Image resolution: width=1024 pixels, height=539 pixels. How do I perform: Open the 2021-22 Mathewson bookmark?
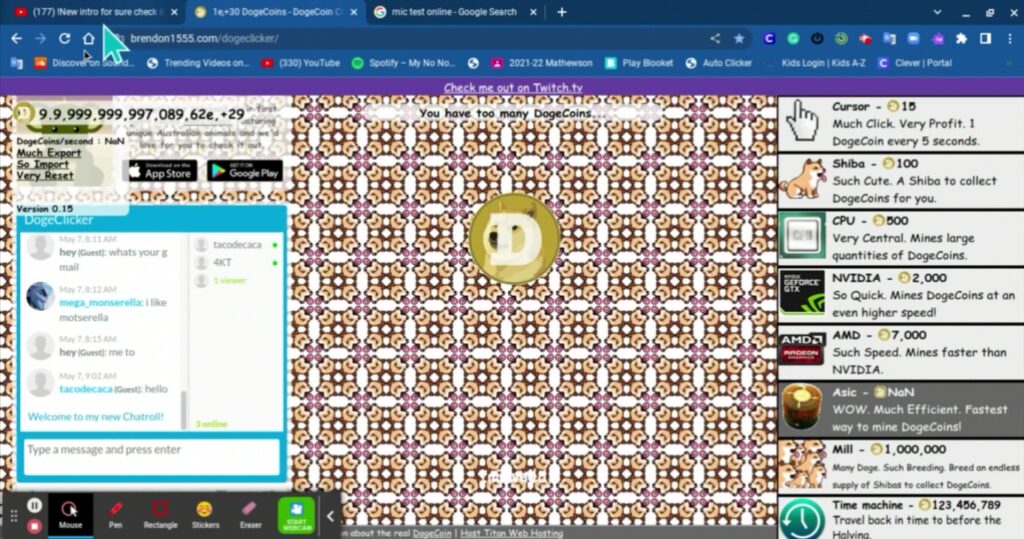[542, 63]
